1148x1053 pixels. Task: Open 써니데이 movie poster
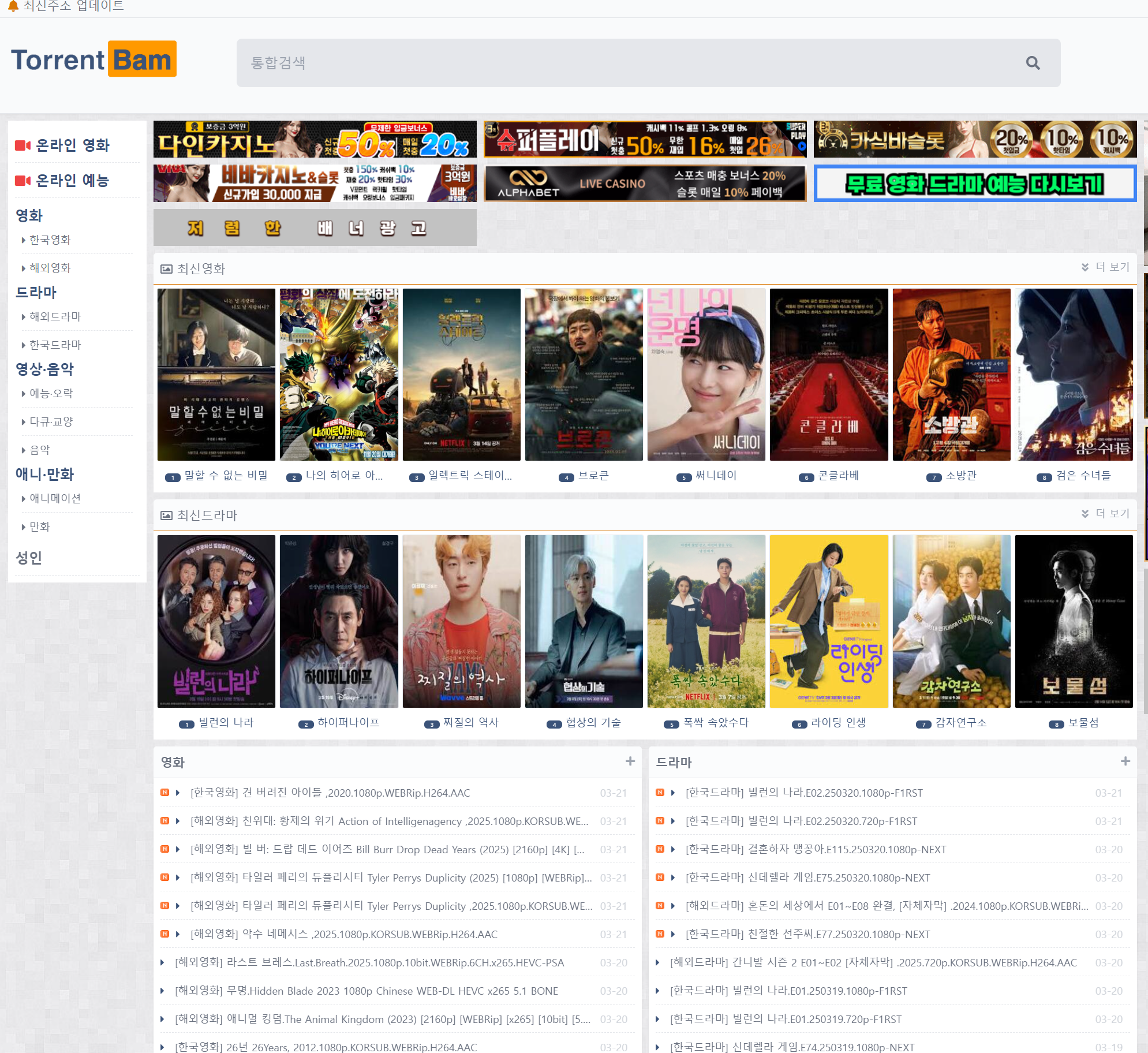(706, 375)
